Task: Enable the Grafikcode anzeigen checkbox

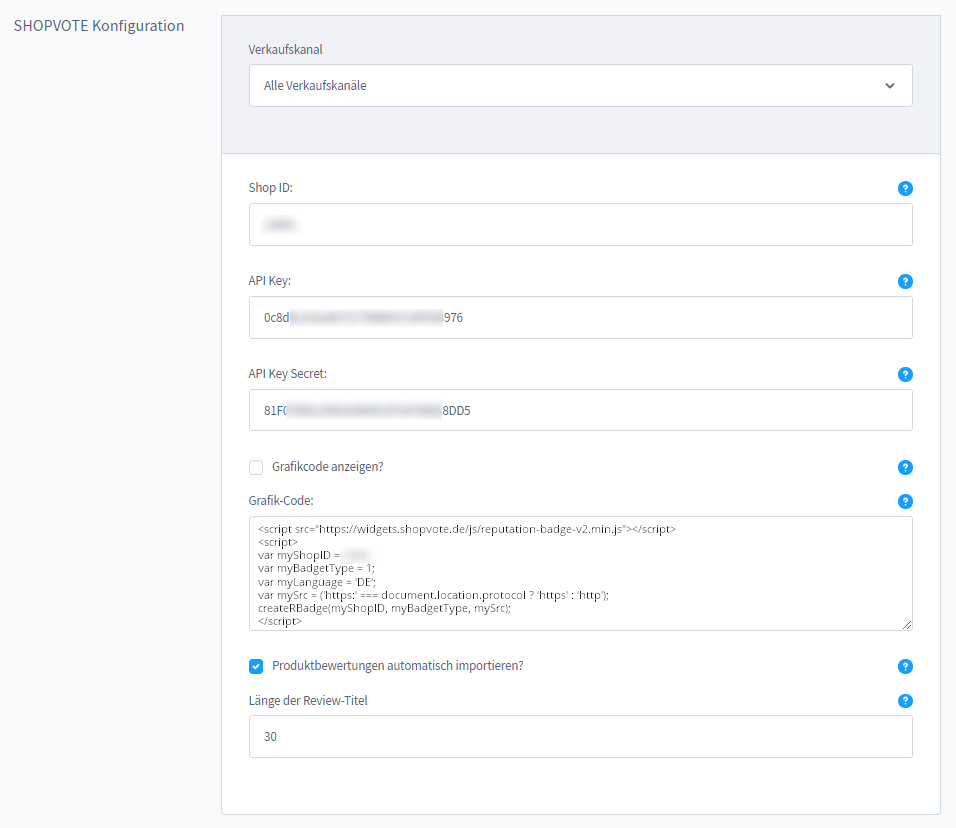Action: click(x=256, y=467)
